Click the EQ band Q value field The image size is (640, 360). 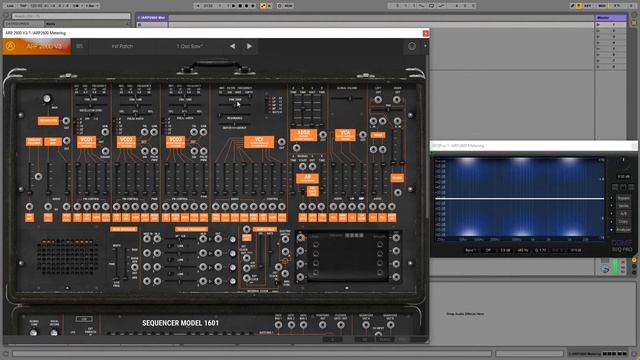tap(540, 250)
